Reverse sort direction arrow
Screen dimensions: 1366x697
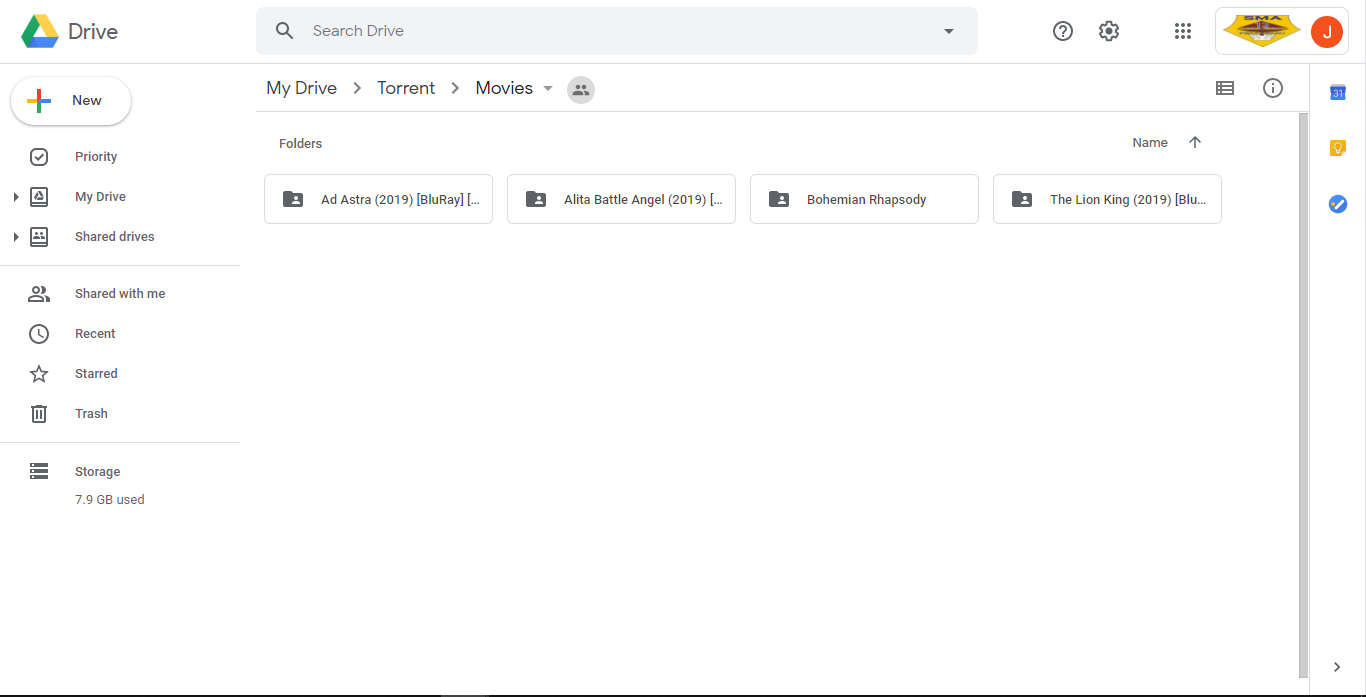point(1195,143)
